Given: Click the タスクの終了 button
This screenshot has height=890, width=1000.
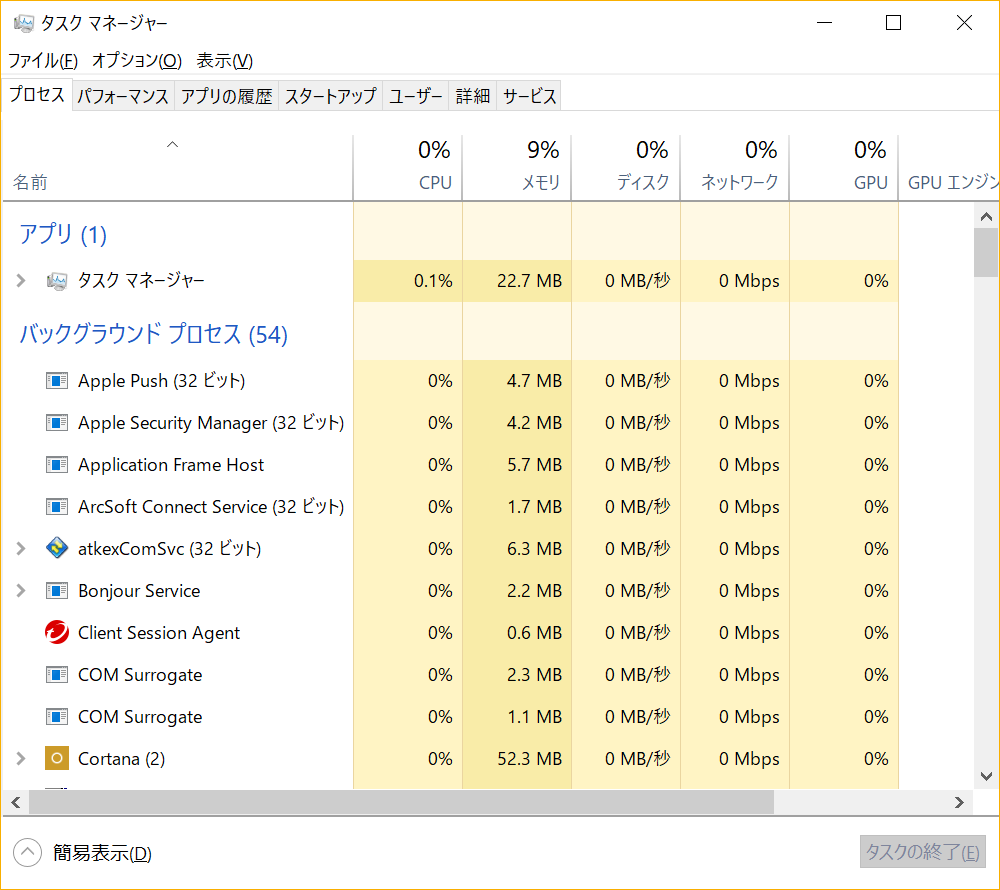Looking at the screenshot, I should [922, 853].
